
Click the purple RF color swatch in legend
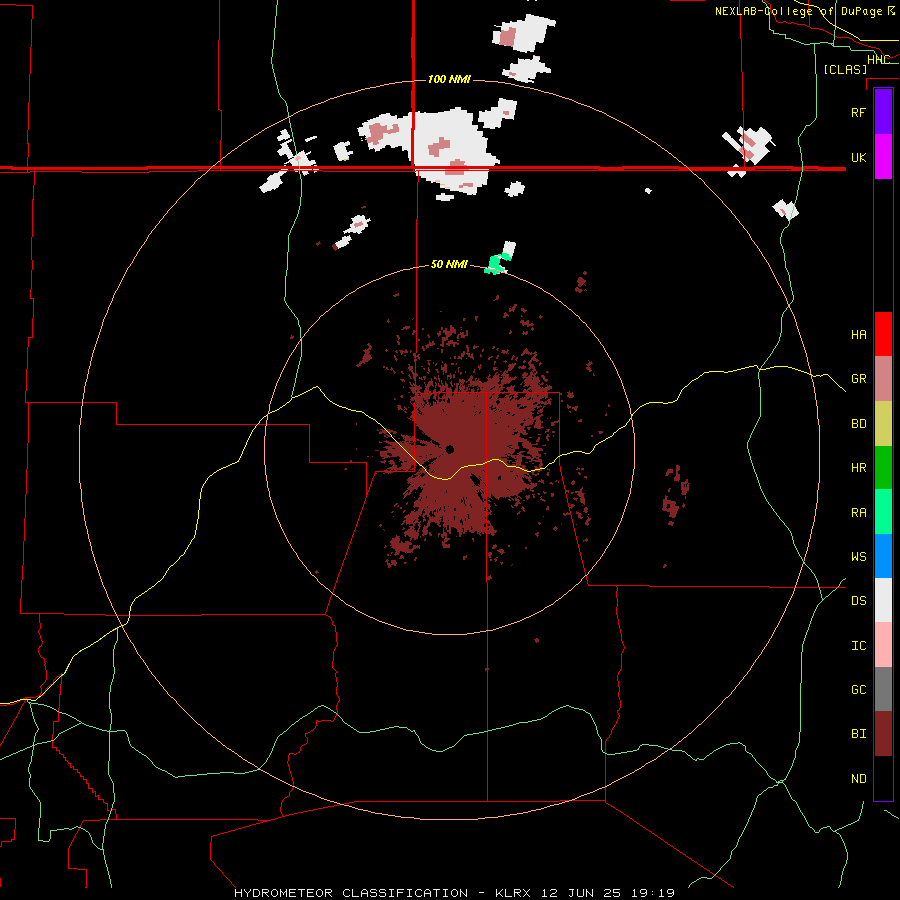click(883, 112)
